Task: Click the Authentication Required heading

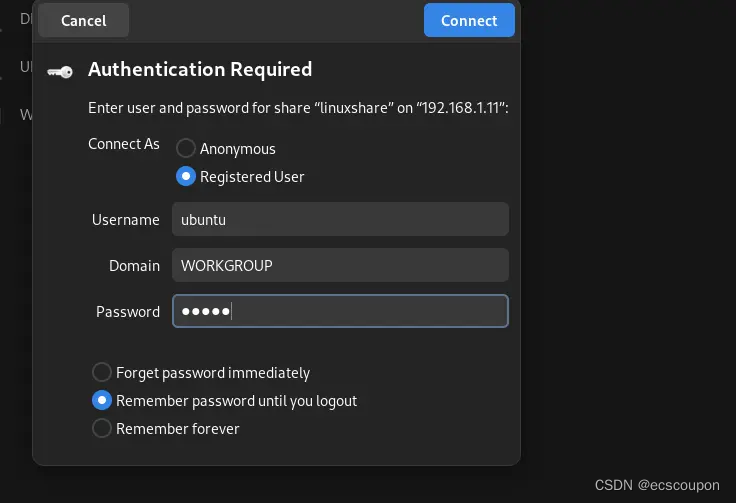Action: tap(200, 69)
